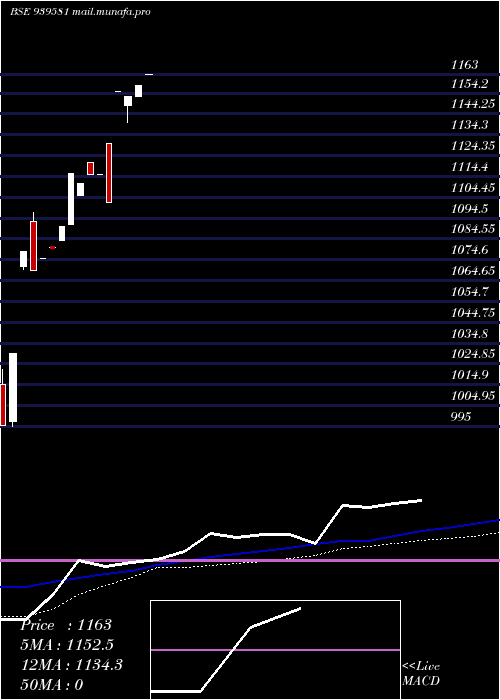Viewport: 500px width, 700px height.
Task: Click the 5MA : 1152.5 readout
Action: click(x=67, y=645)
